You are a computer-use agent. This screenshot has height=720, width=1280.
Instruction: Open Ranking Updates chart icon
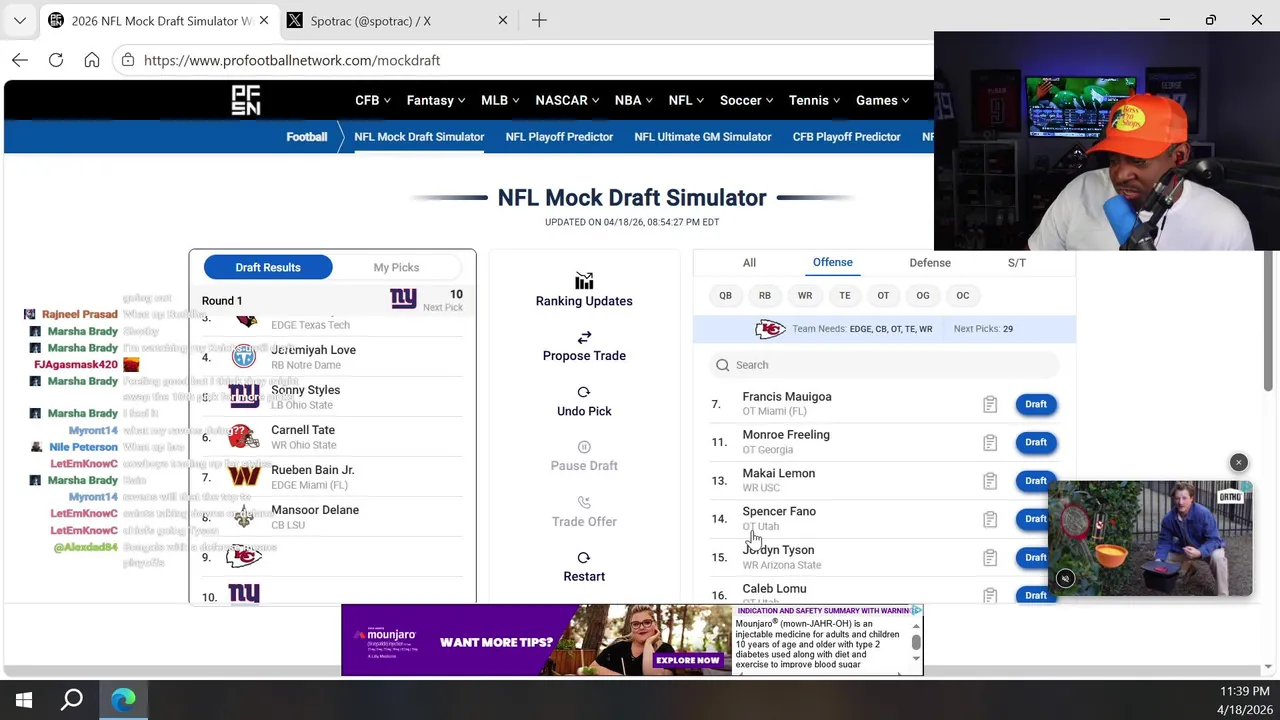[x=584, y=281]
